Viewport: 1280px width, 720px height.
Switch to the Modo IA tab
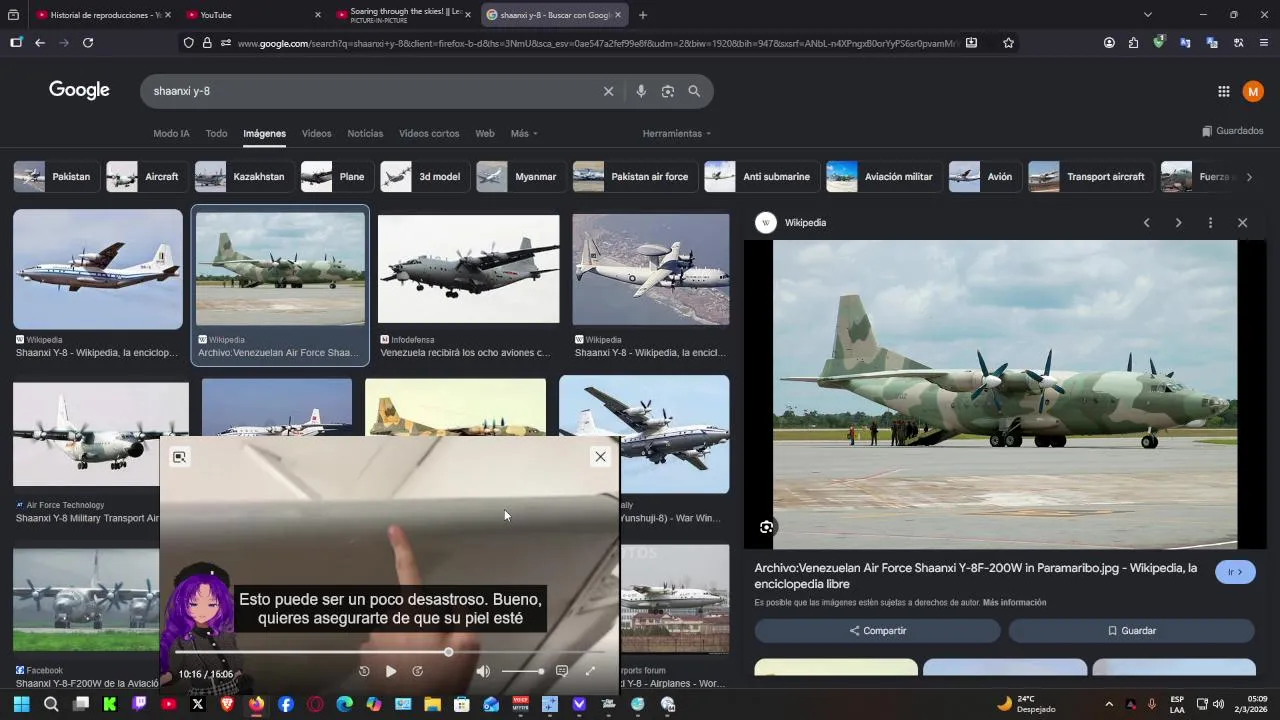[171, 133]
